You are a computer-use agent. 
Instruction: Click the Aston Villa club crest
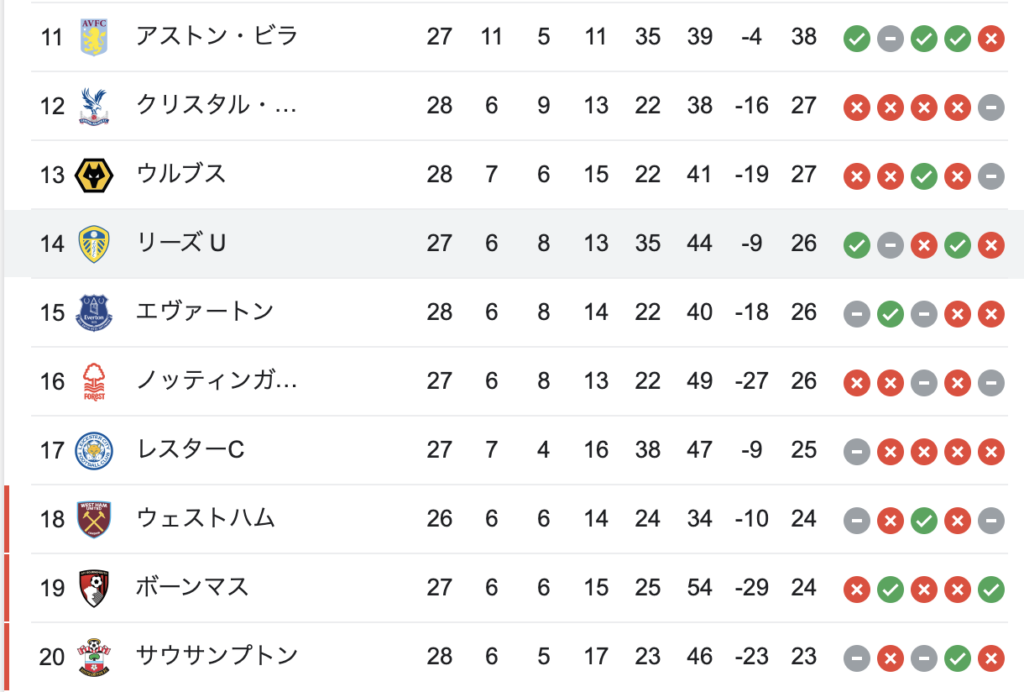point(94,37)
